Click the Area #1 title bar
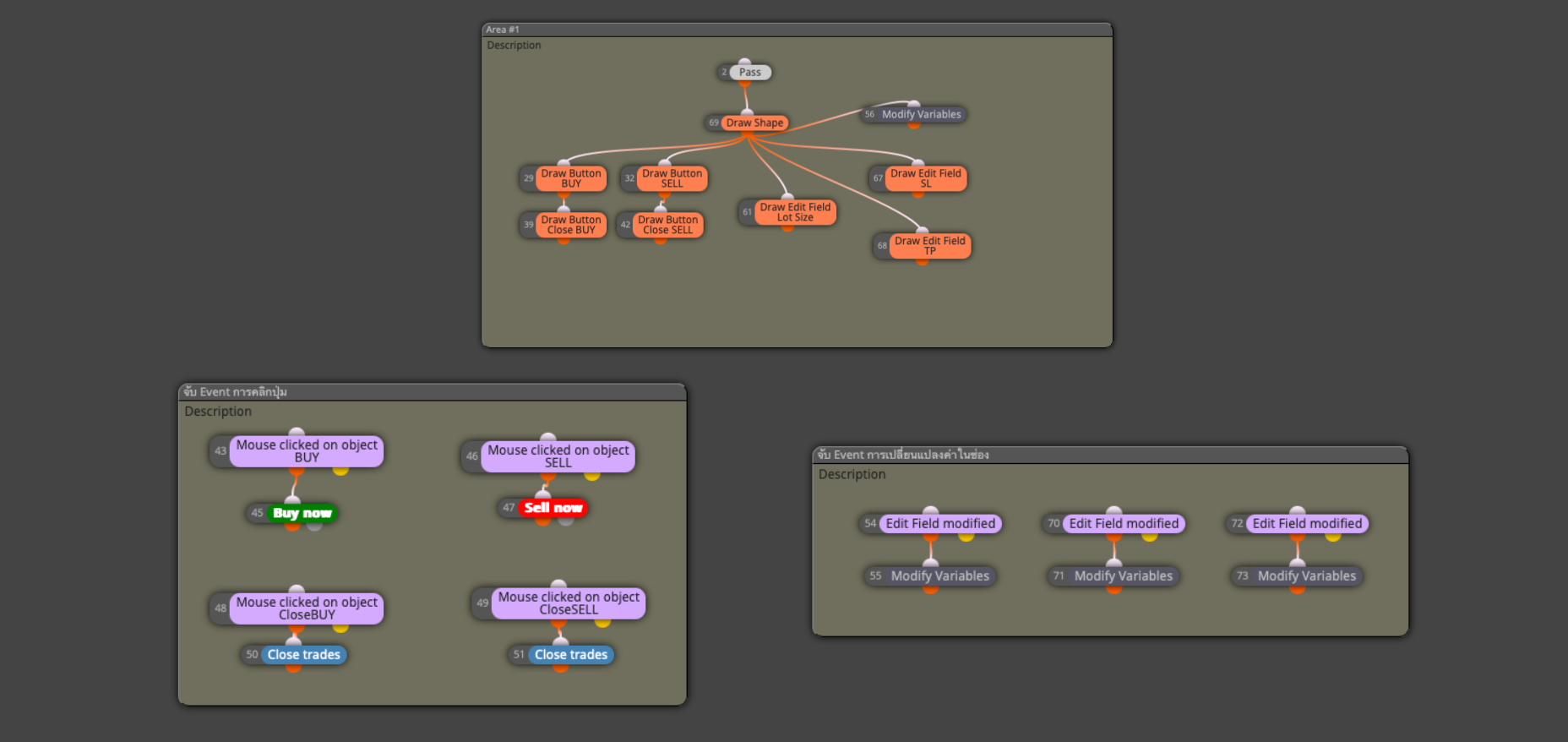 (x=796, y=30)
